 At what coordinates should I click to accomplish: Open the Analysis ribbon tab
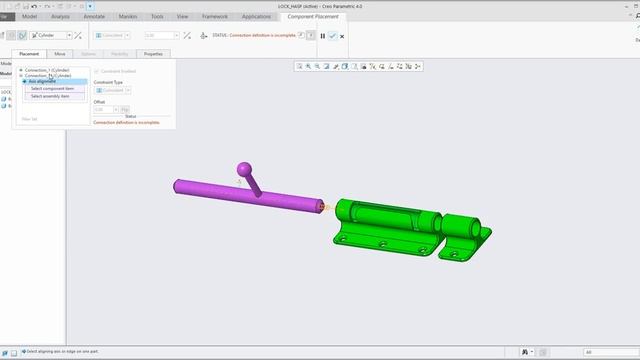[x=60, y=16]
